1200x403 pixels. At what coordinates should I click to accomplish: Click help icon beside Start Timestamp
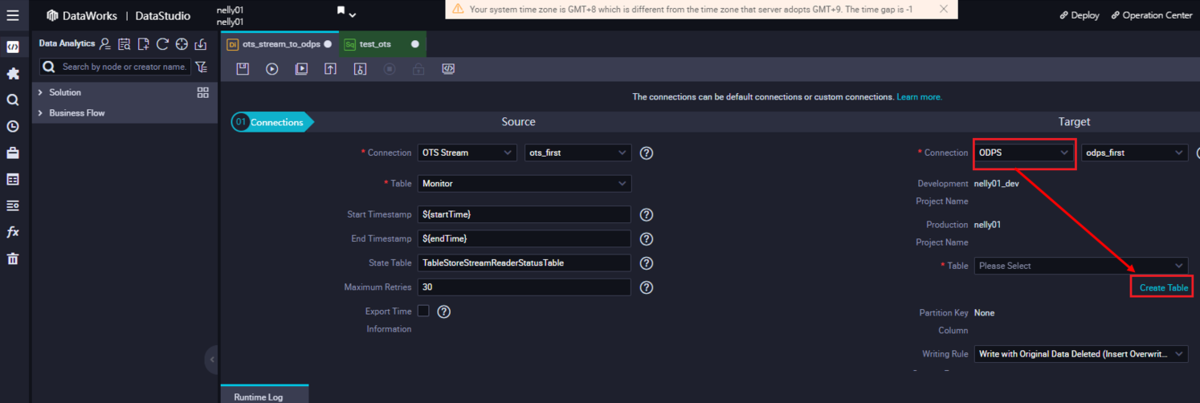(647, 215)
